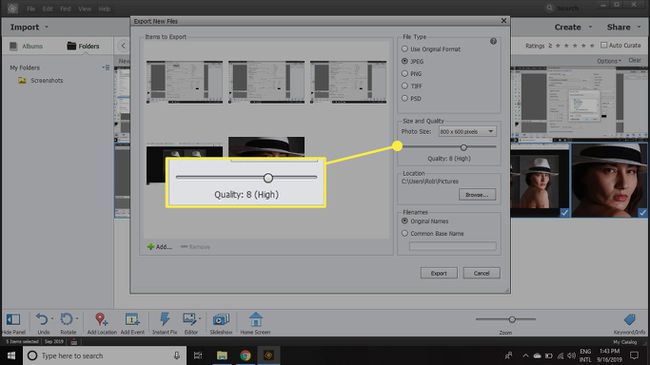Click the Add Location pin icon
The height and width of the screenshot is (365, 650).
[x=101, y=319]
